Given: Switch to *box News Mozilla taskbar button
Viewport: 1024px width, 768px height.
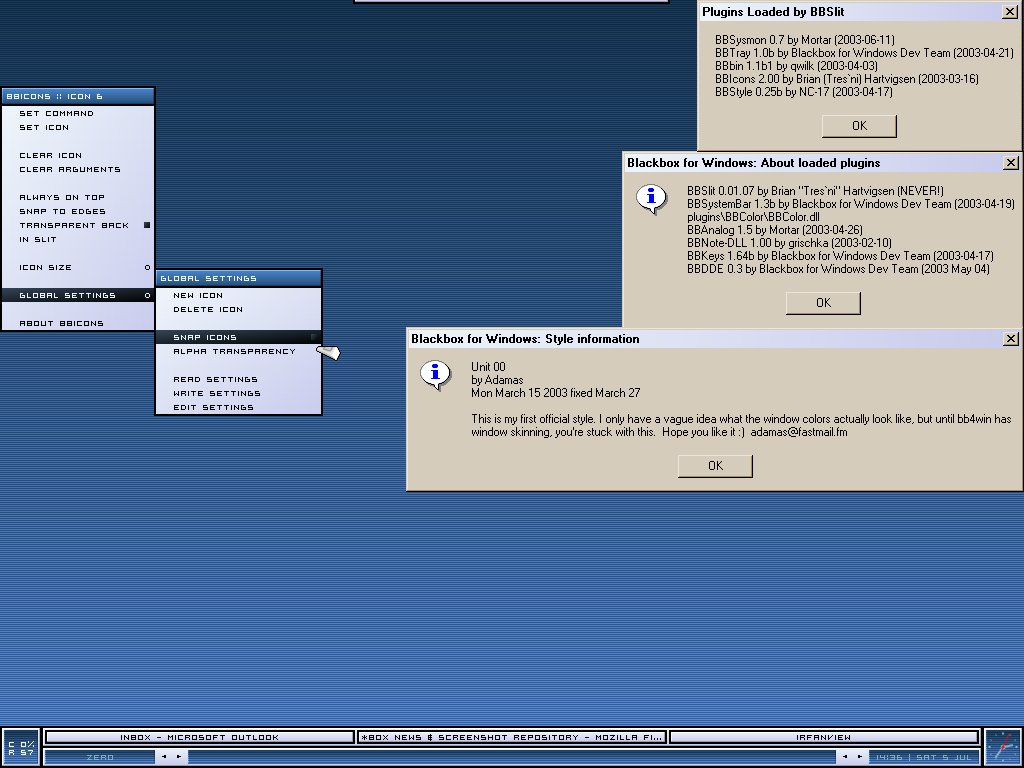Looking at the screenshot, I should tap(512, 737).
